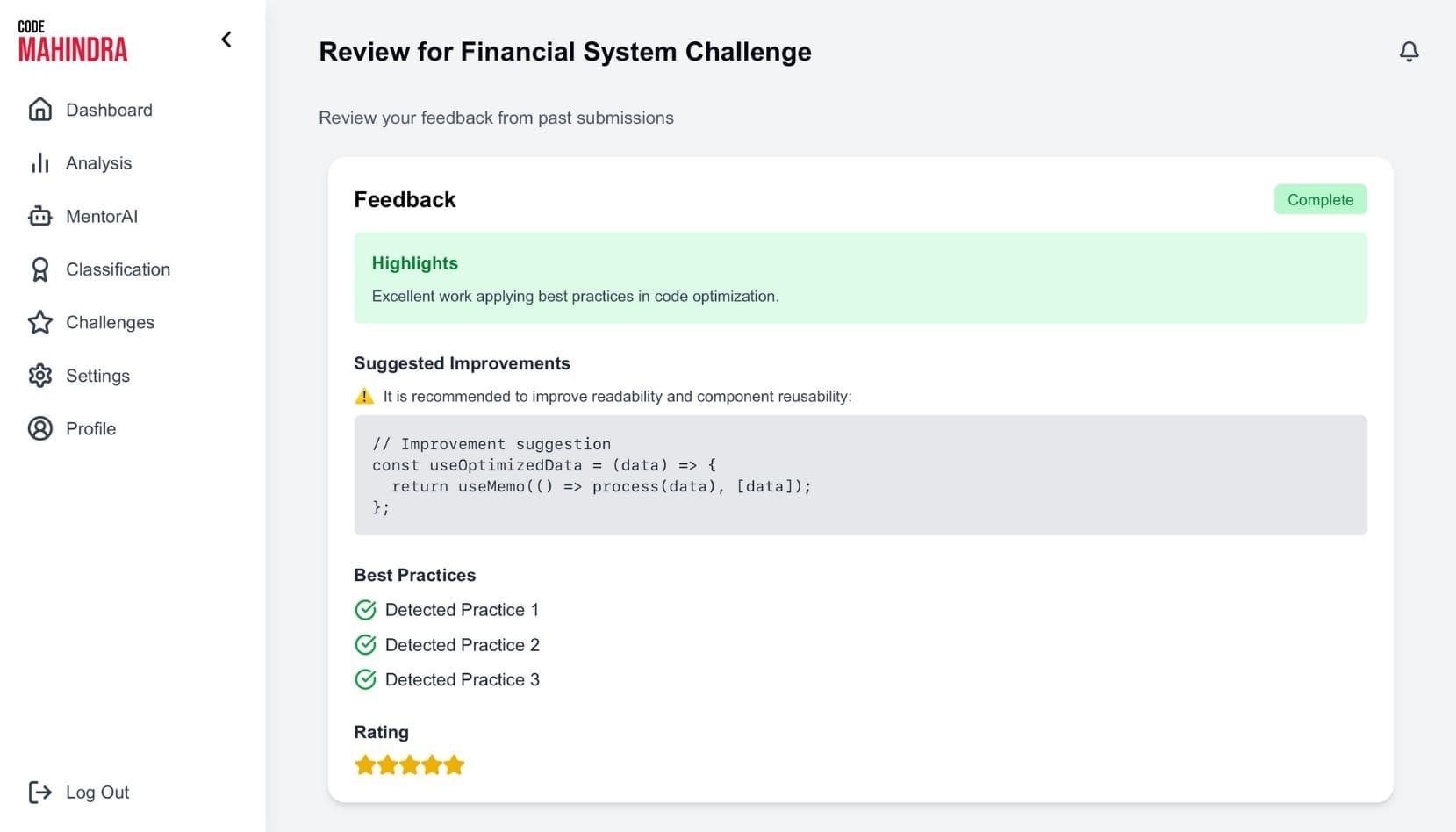Viewport: 1456px width, 832px height.
Task: Click the Detected Practice 1 check icon
Action: (x=365, y=610)
